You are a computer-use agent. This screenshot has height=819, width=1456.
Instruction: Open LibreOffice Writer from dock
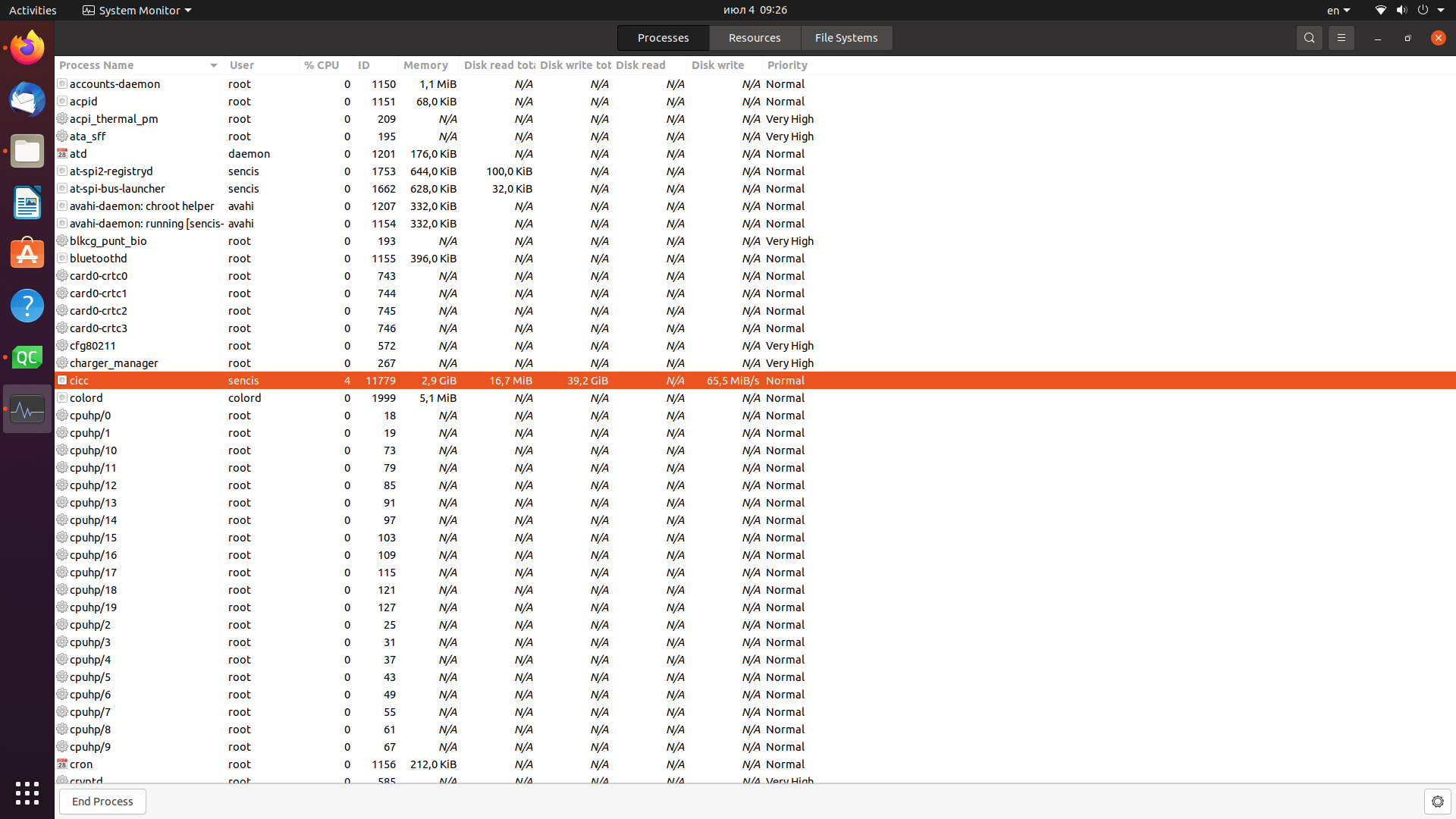(27, 202)
